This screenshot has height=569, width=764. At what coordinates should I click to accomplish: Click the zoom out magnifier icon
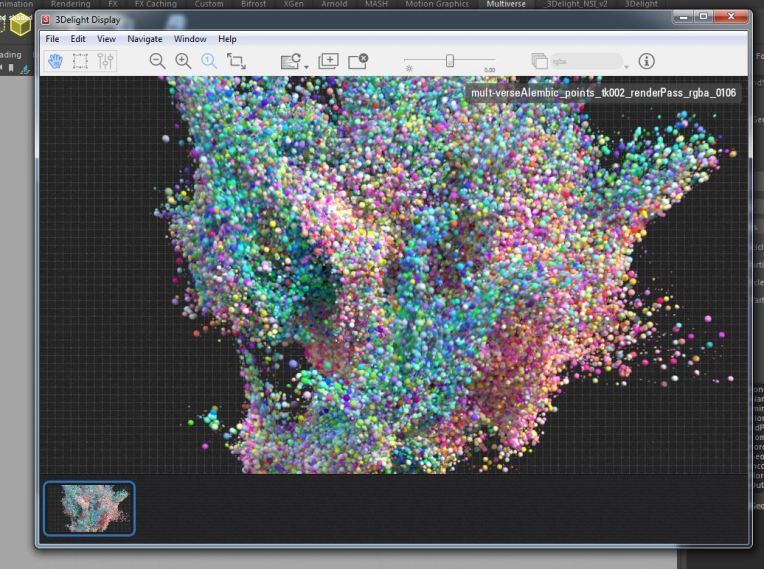[157, 61]
